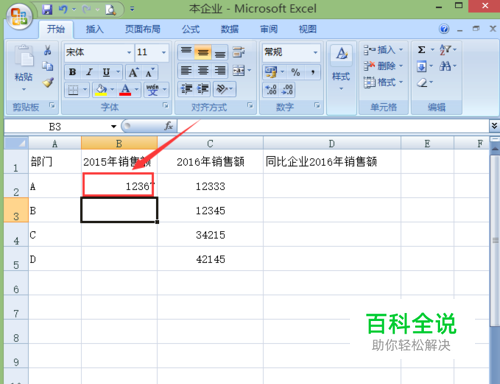Screen dimensions: 500x384
Task: Select column D header
Action: click(332, 143)
